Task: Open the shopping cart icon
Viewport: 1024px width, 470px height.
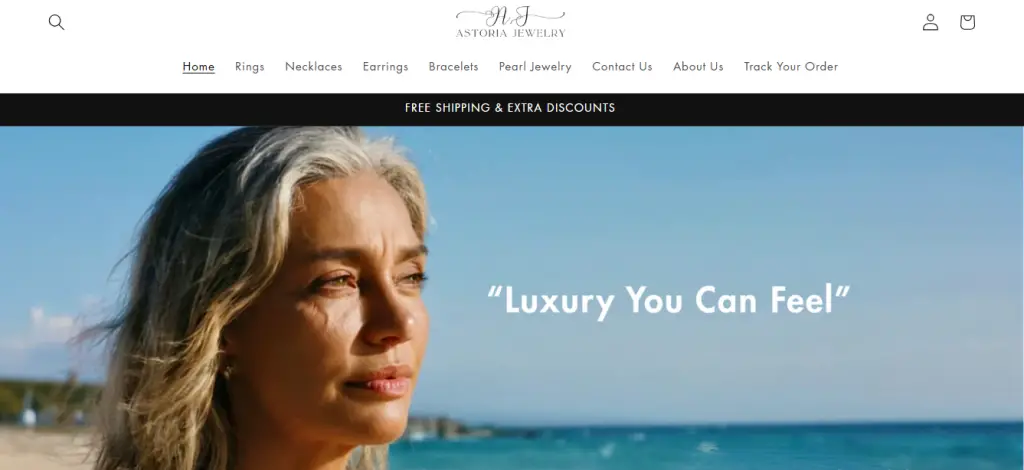Action: pos(967,22)
